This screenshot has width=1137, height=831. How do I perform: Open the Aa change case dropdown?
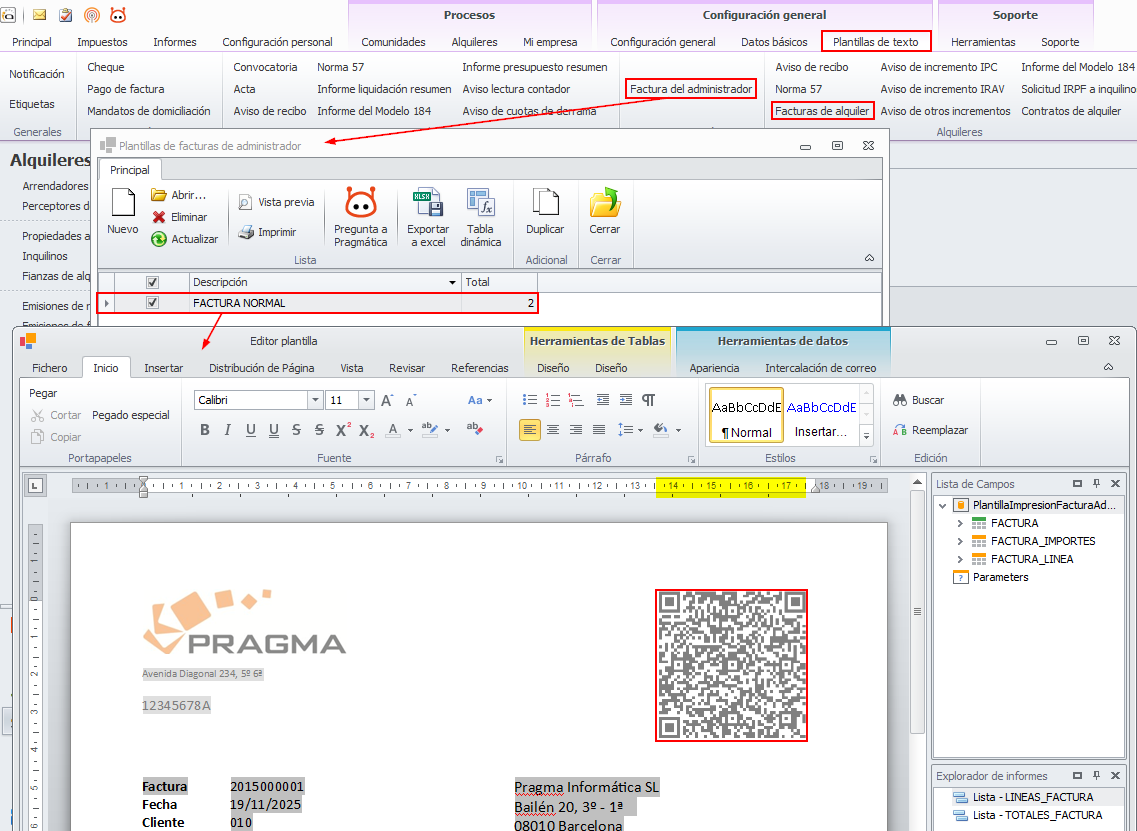480,400
